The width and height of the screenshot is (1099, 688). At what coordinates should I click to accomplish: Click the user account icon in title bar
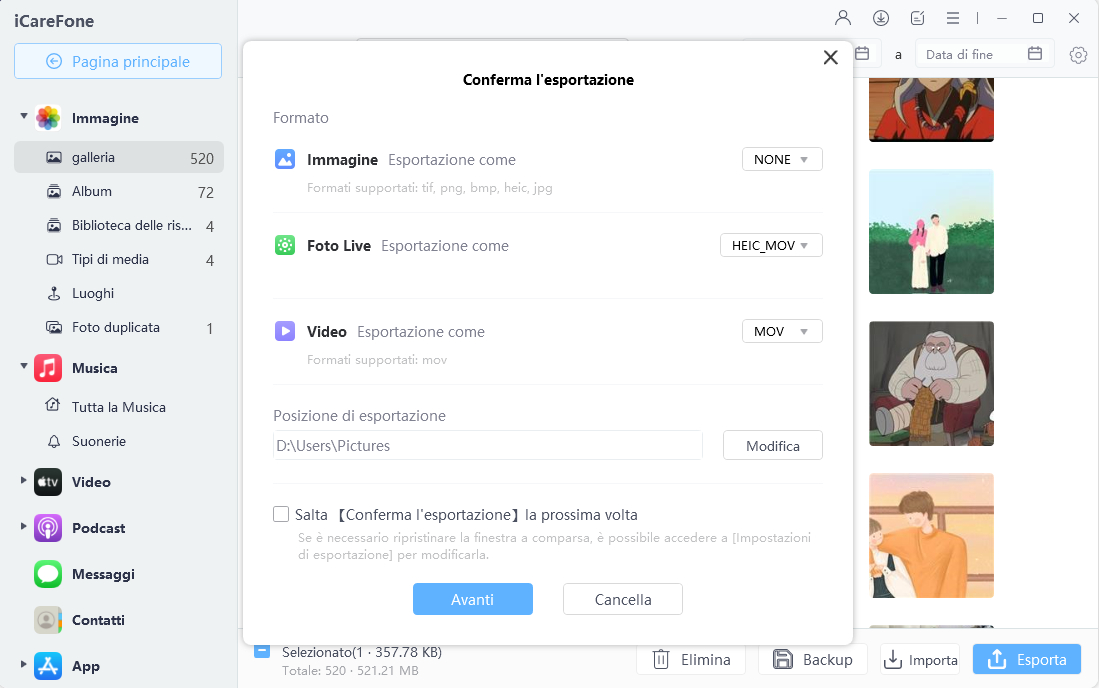[x=843, y=18]
